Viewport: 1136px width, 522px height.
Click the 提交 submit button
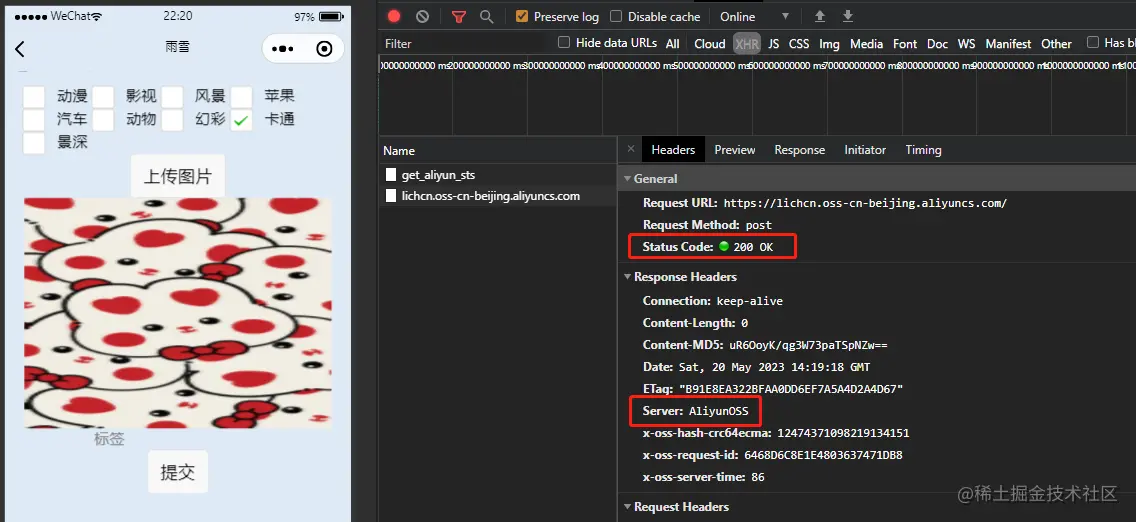(178, 472)
